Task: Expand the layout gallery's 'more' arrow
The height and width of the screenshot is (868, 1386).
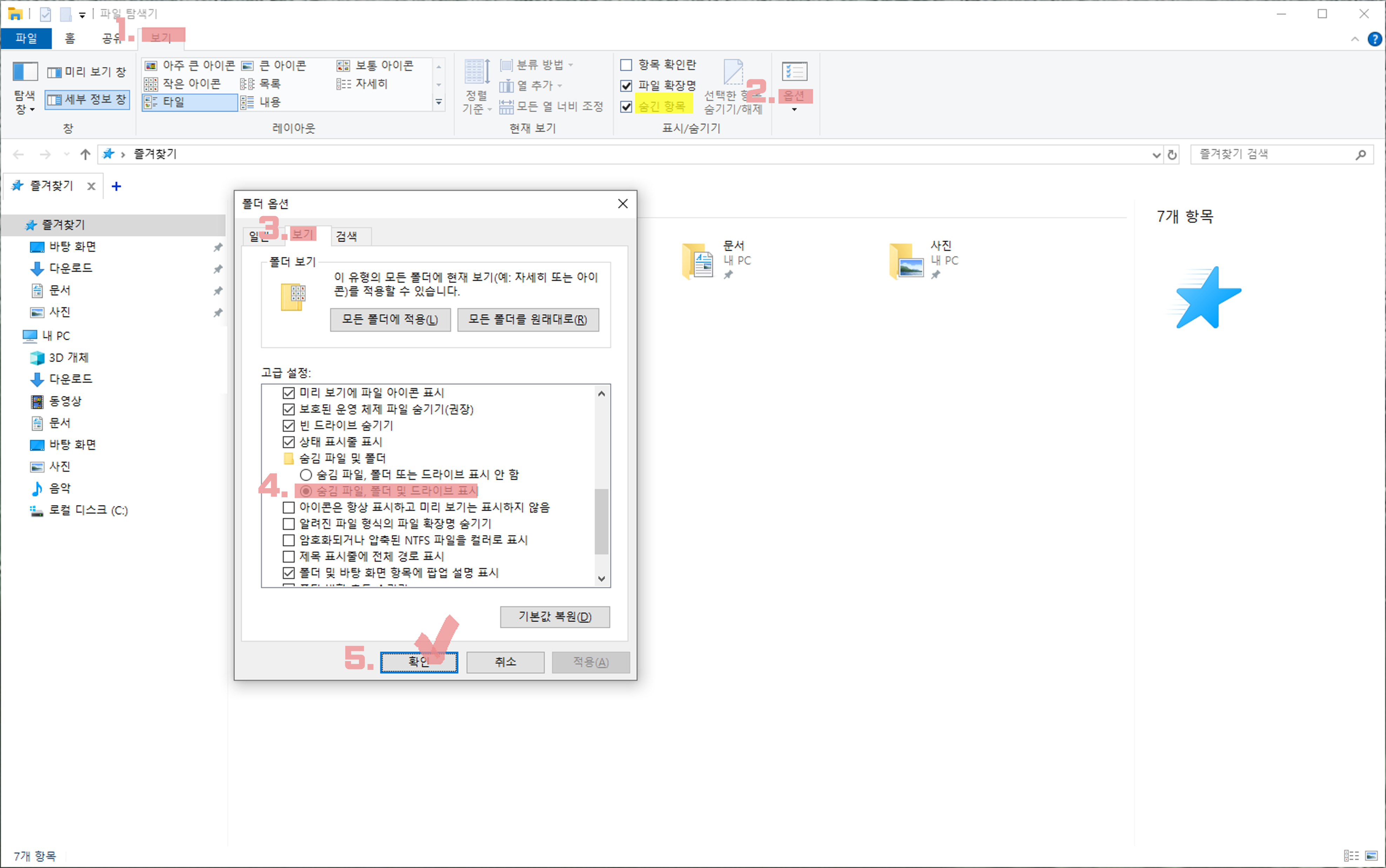Action: tap(439, 102)
